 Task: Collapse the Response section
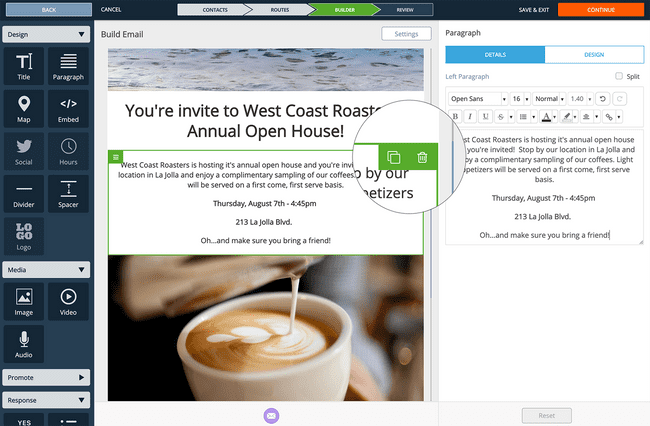coord(46,400)
